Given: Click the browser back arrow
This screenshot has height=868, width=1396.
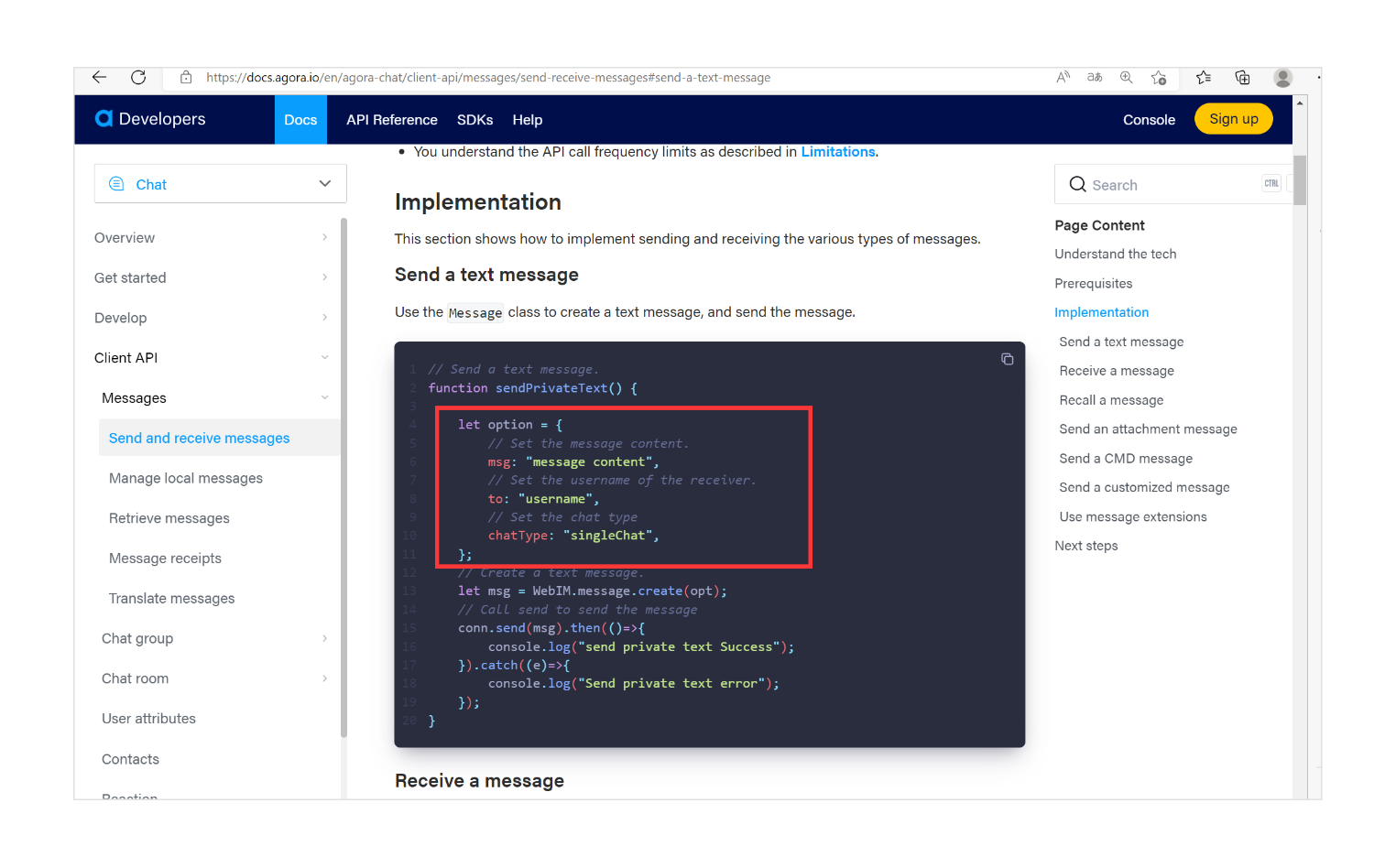Looking at the screenshot, I should [99, 77].
